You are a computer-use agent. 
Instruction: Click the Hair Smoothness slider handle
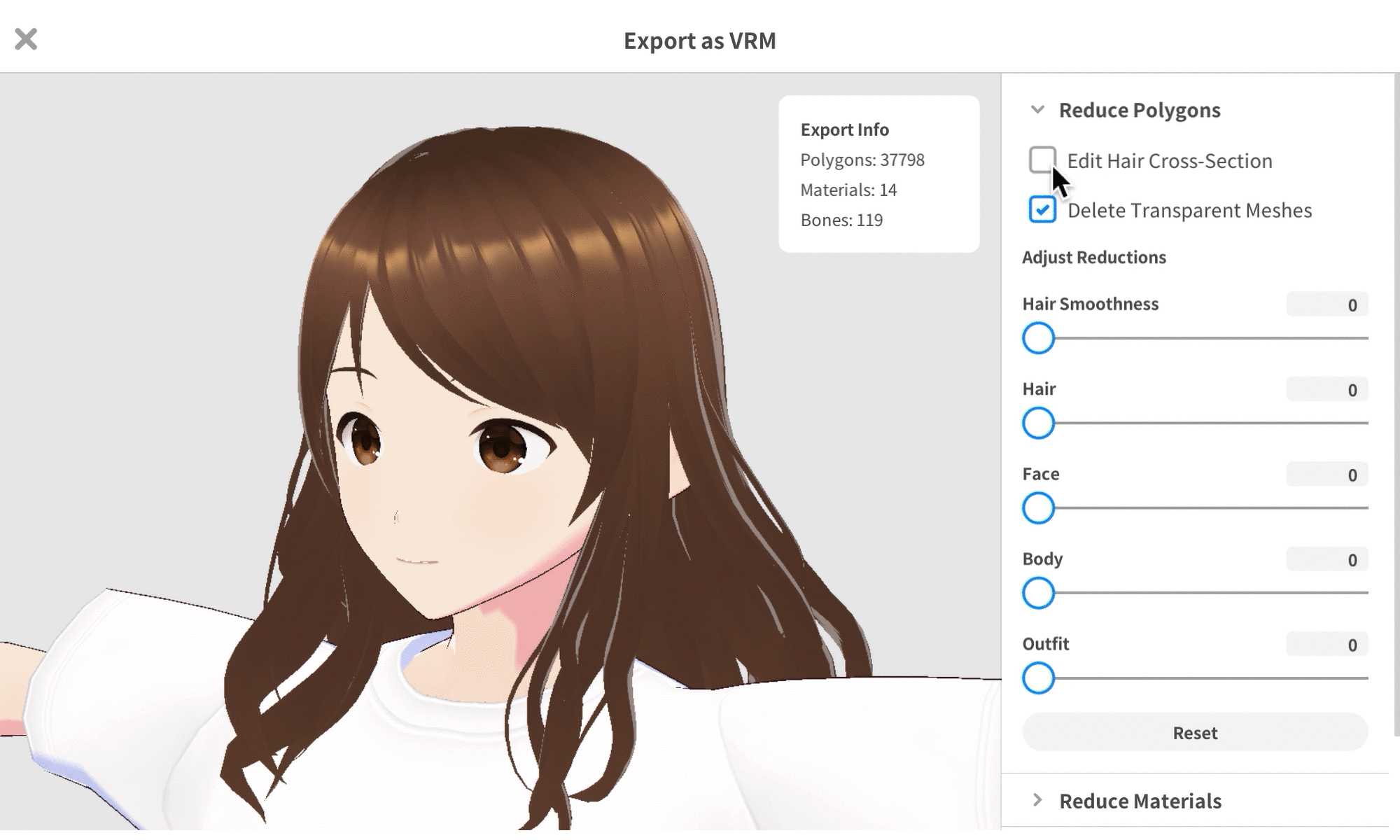click(1038, 338)
